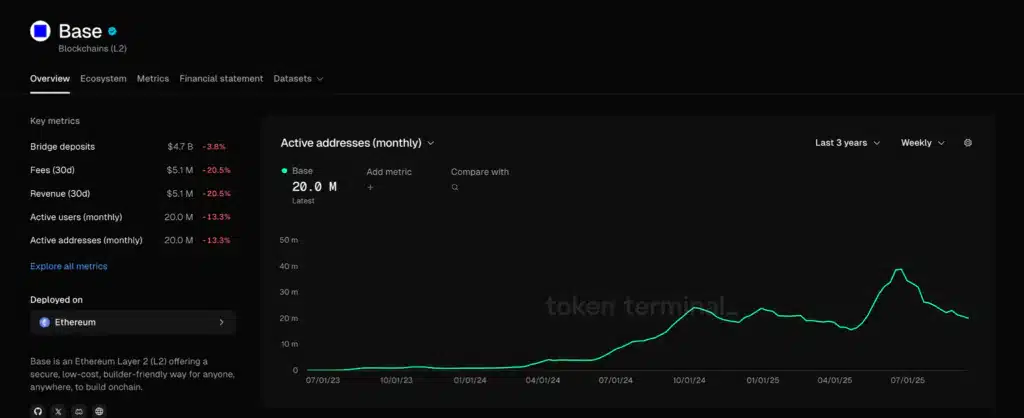Click the plus icon under Add metric
Viewport: 1024px width, 418px height.
coord(370,187)
